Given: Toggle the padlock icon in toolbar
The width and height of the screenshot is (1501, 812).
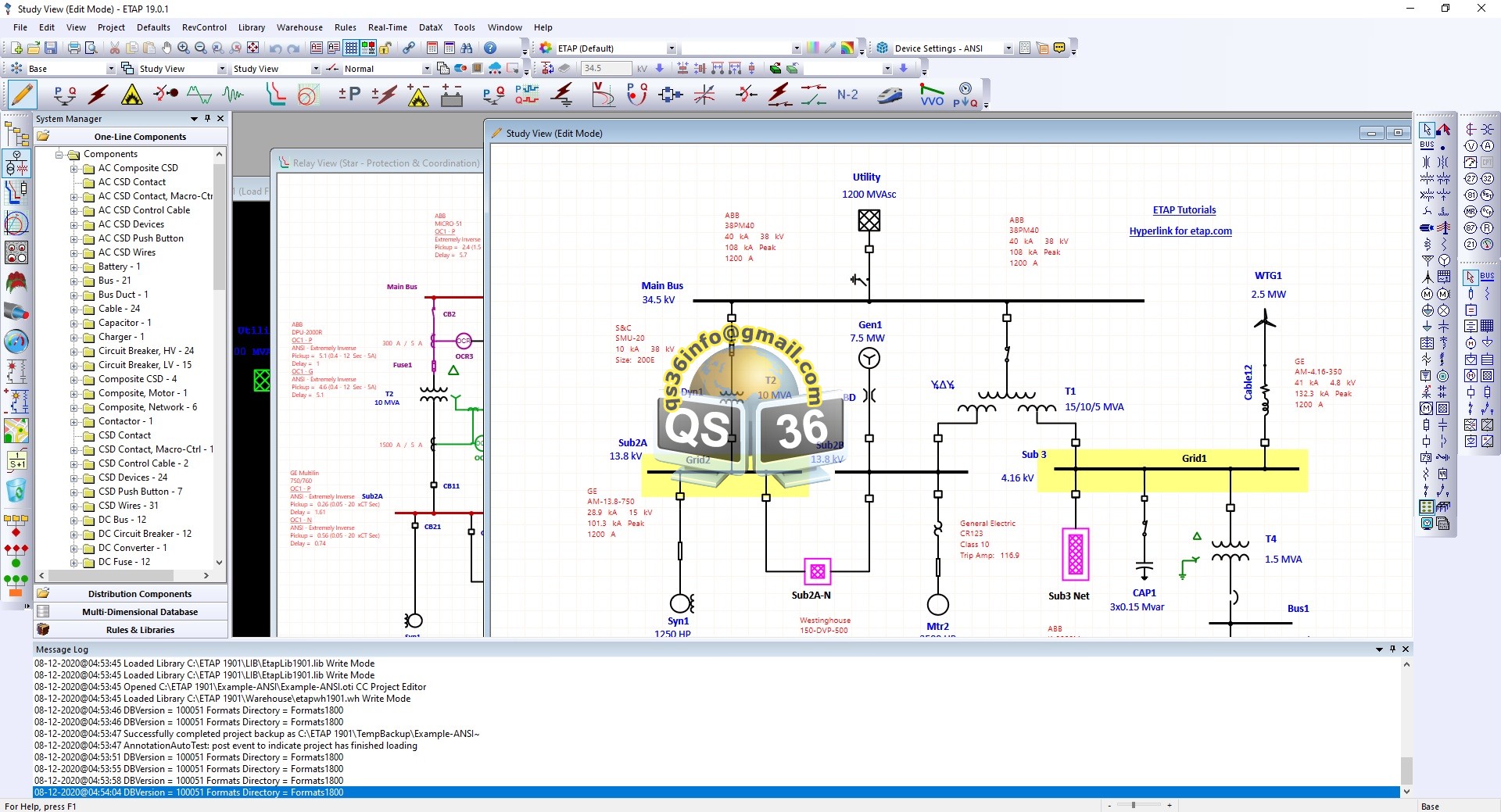Looking at the screenshot, I should pos(385,48).
